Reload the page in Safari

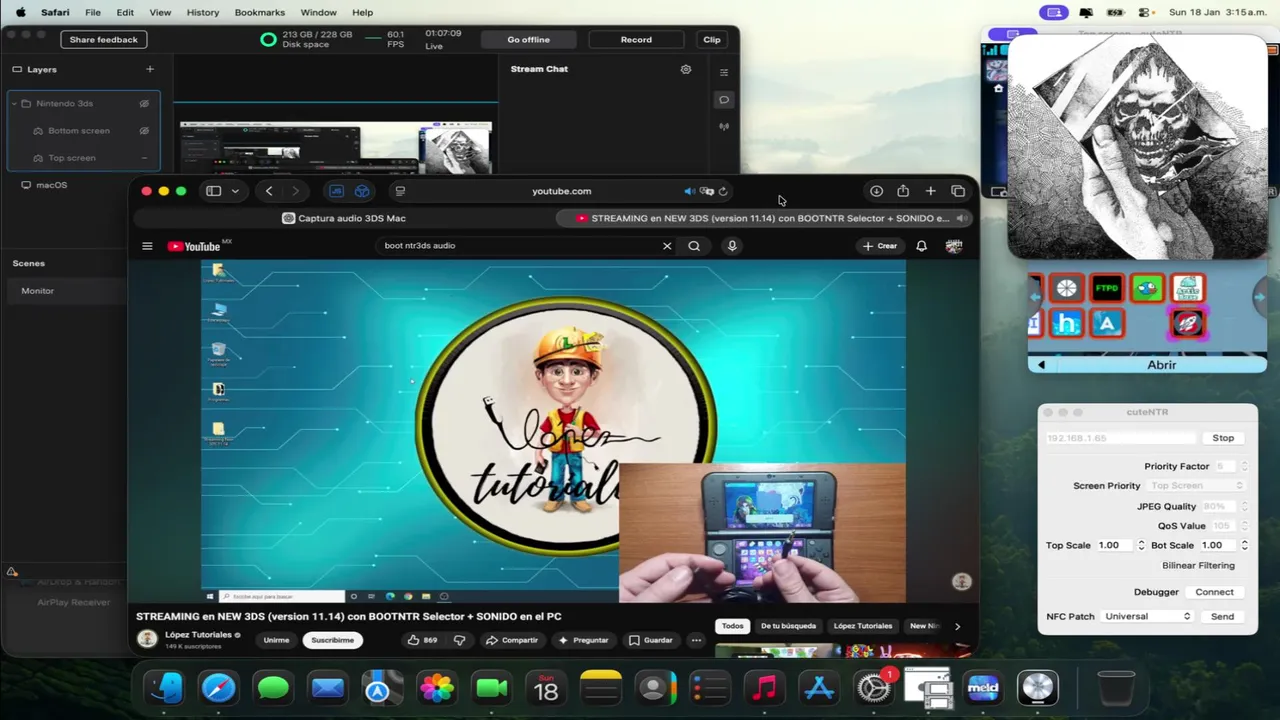click(x=723, y=191)
